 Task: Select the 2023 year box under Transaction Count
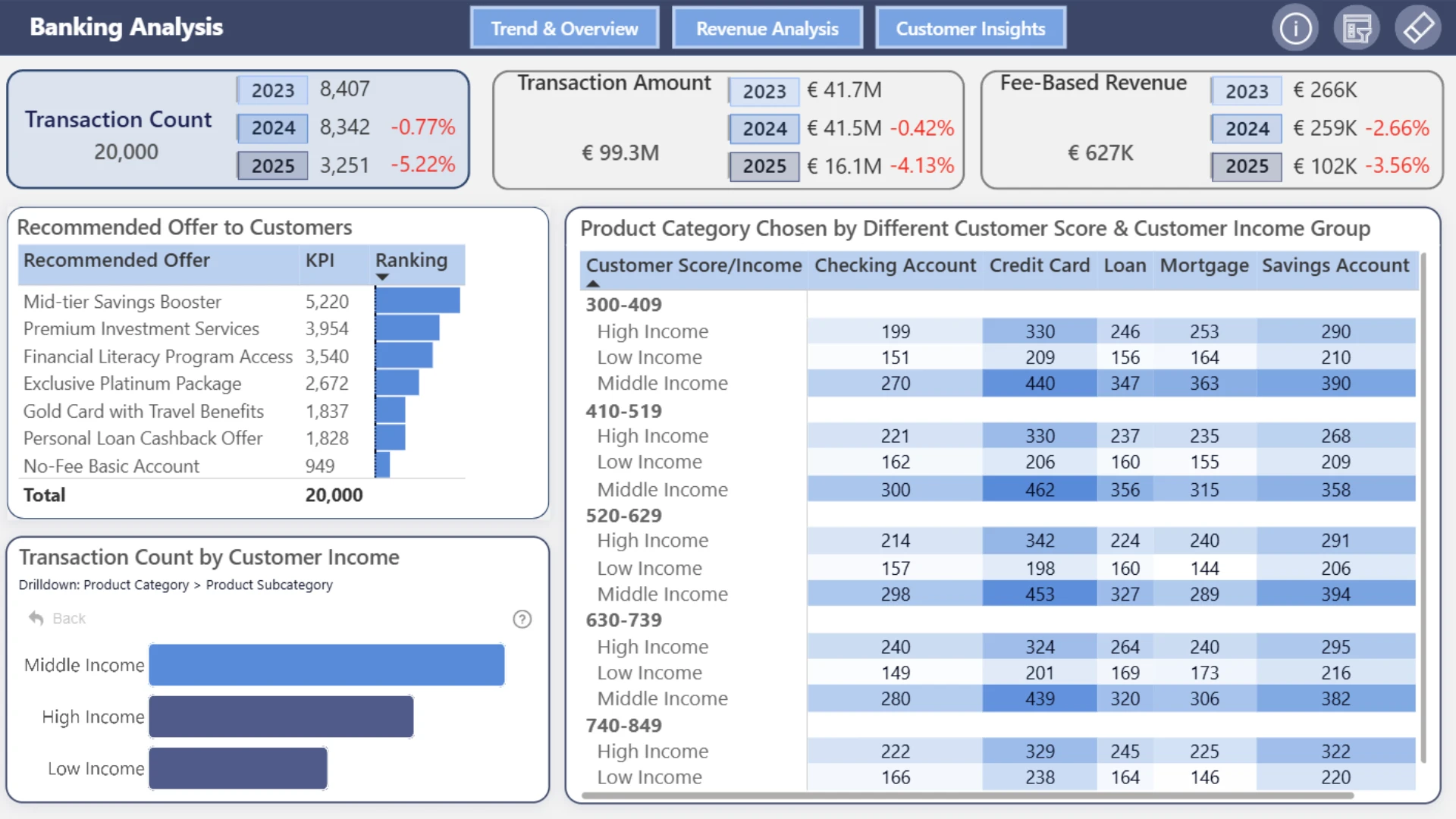pyautogui.click(x=272, y=90)
